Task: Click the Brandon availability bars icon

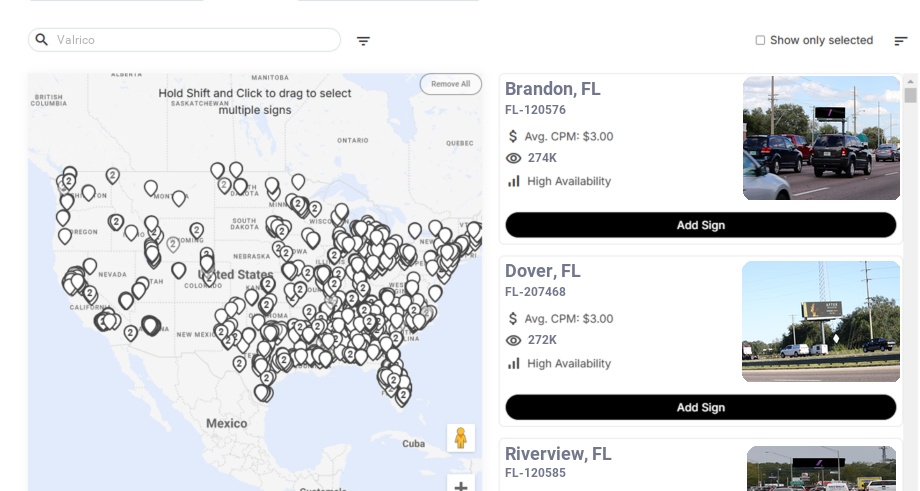Action: (514, 181)
